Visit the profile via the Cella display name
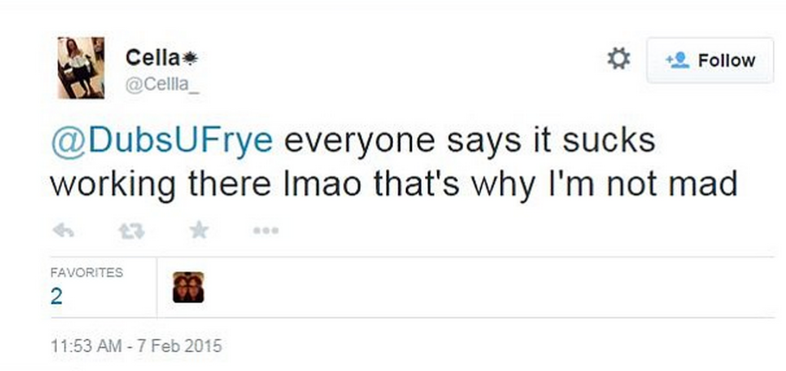This screenshot has width=786, height=371. [x=152, y=58]
